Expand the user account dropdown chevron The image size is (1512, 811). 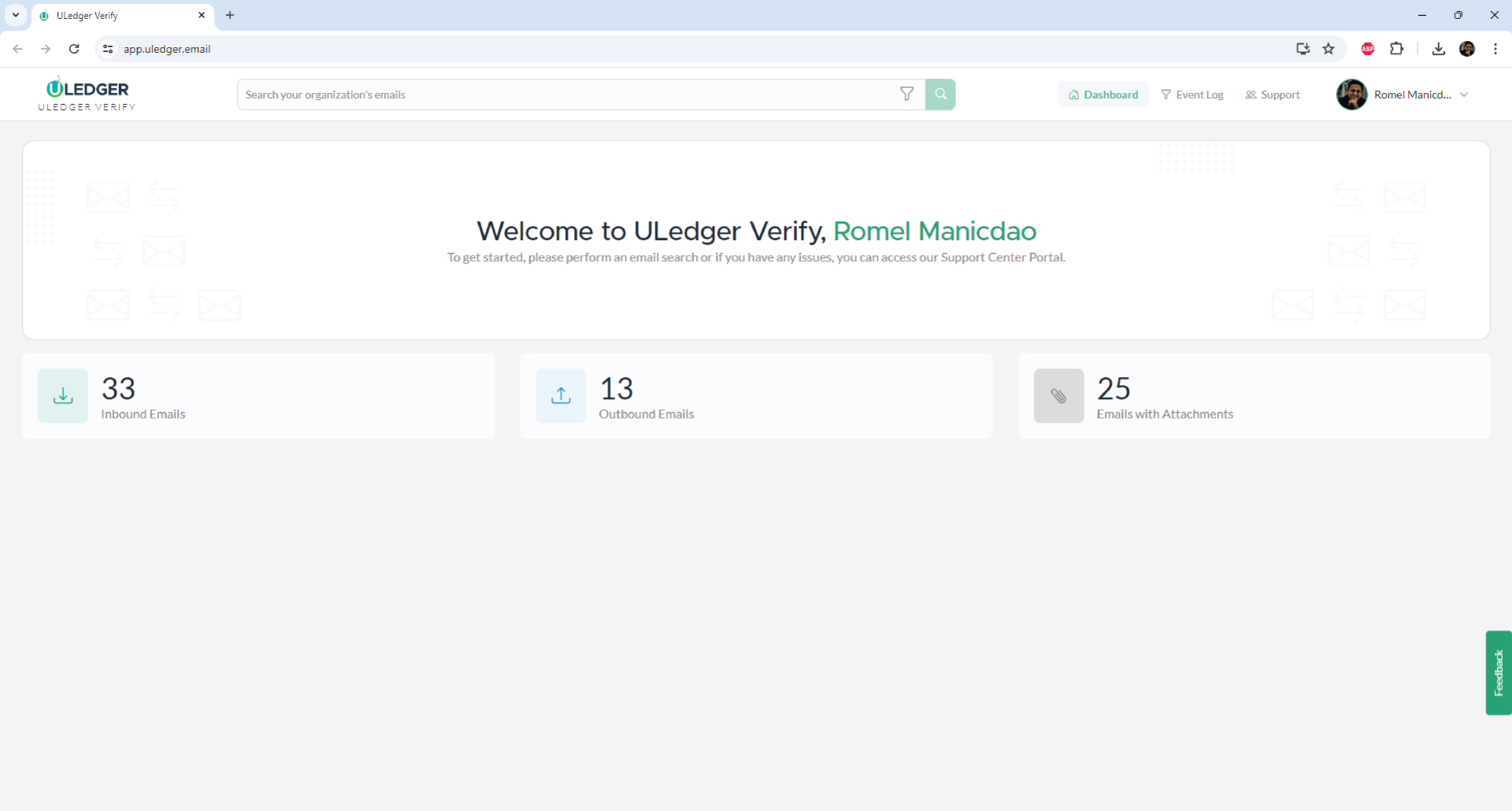pos(1464,94)
